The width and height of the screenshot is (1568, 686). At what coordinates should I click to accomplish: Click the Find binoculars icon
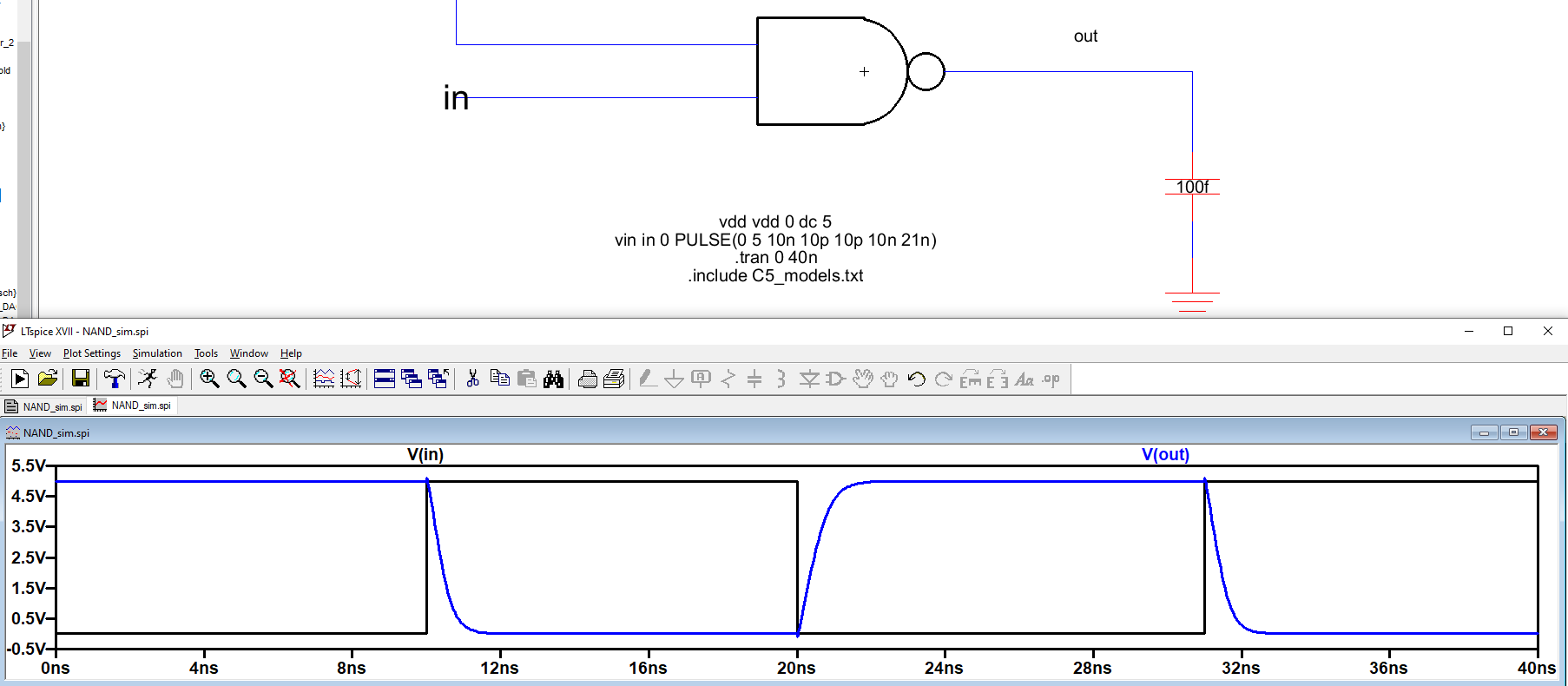coord(554,379)
